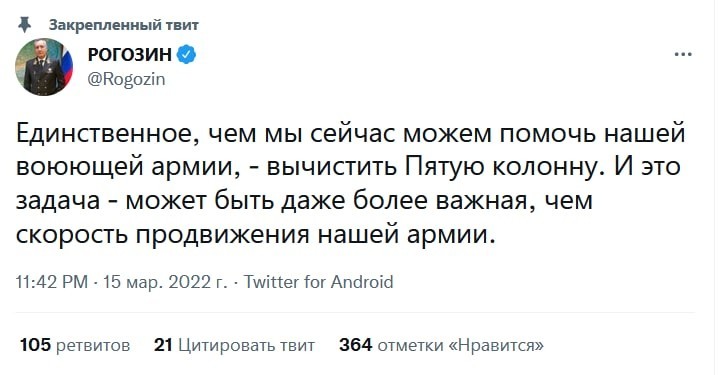Click the 11:42 PM timestamp

[52, 281]
